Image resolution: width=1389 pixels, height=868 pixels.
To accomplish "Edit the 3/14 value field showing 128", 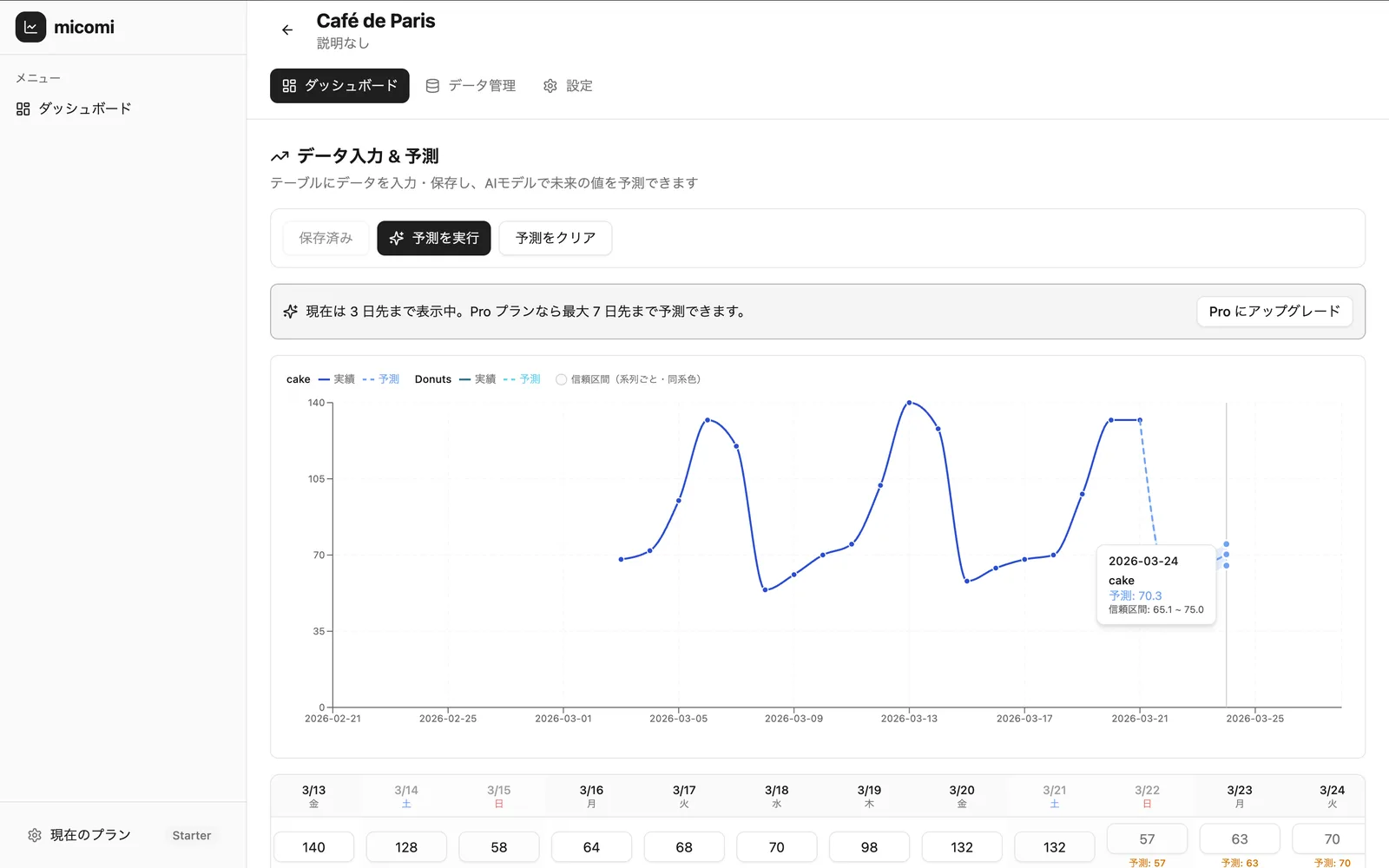I will 406,847.
